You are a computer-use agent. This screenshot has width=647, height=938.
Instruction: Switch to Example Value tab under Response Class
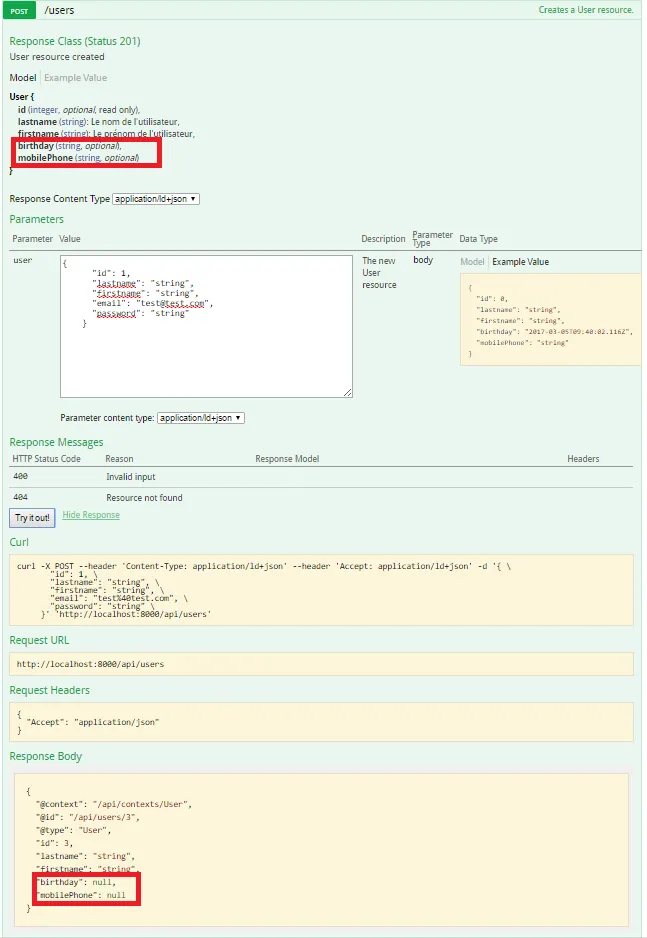point(75,78)
